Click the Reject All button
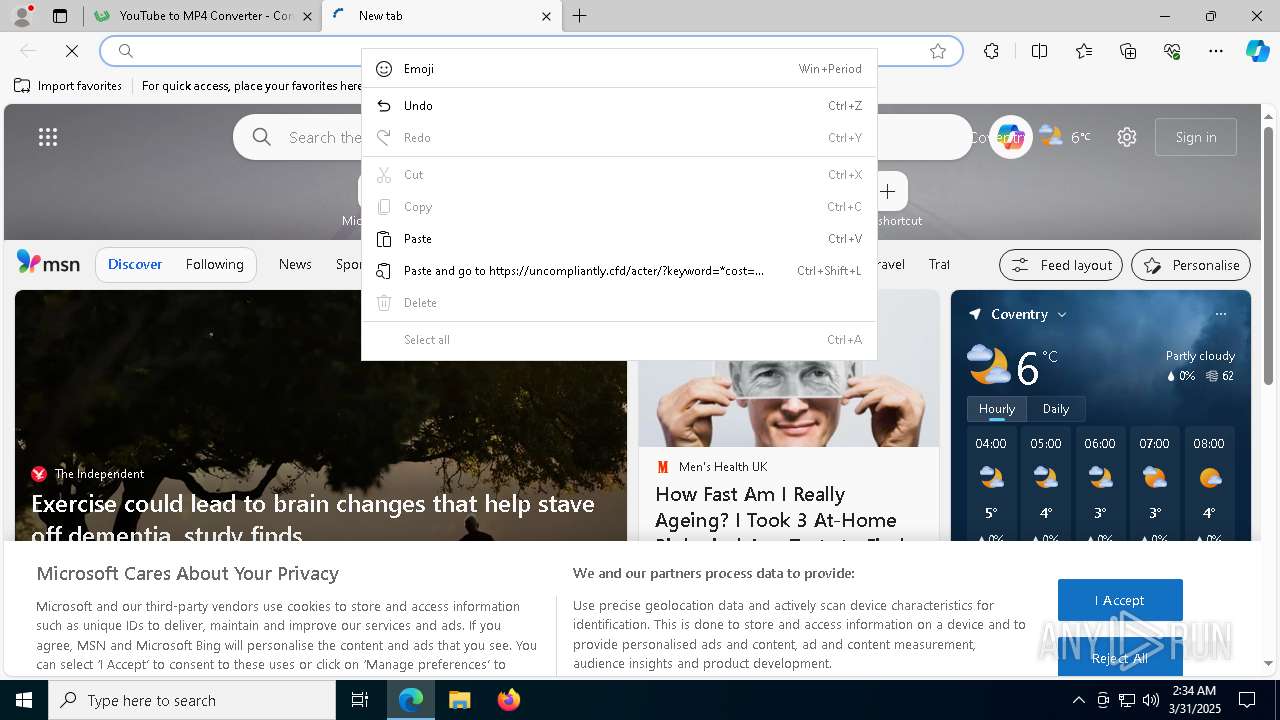1280x720 pixels. click(x=1120, y=657)
